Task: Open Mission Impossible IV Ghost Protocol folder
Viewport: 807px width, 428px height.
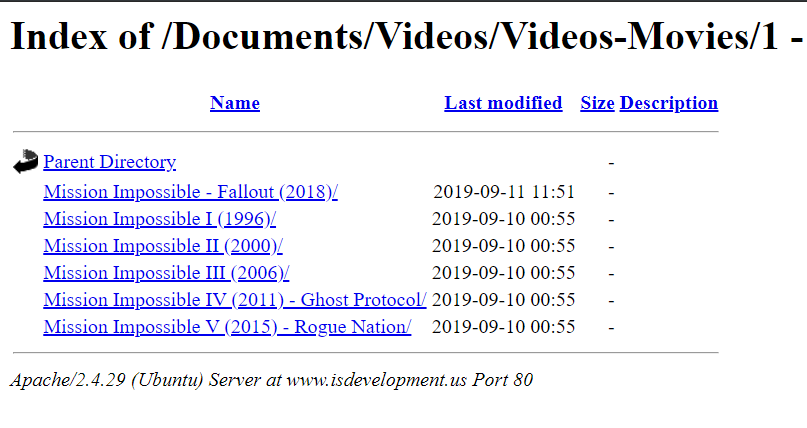Action: 235,300
